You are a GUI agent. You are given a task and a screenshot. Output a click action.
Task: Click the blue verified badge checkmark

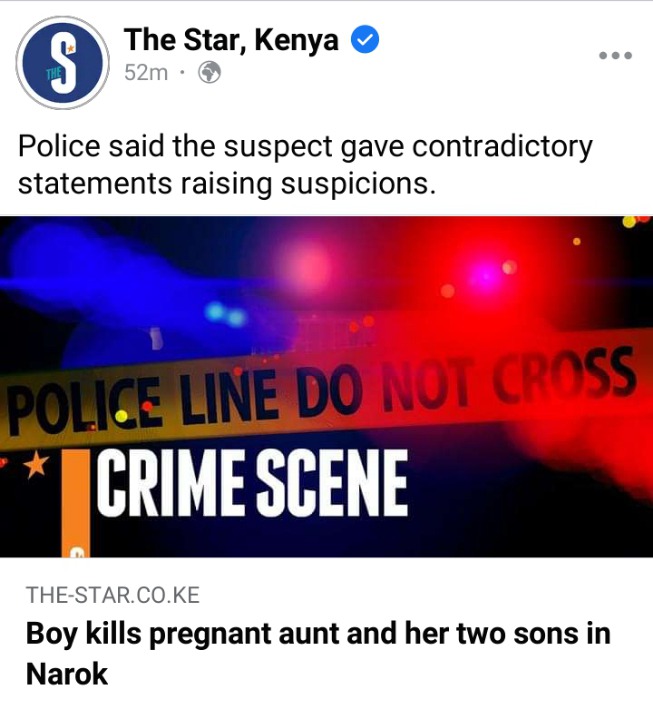point(365,40)
